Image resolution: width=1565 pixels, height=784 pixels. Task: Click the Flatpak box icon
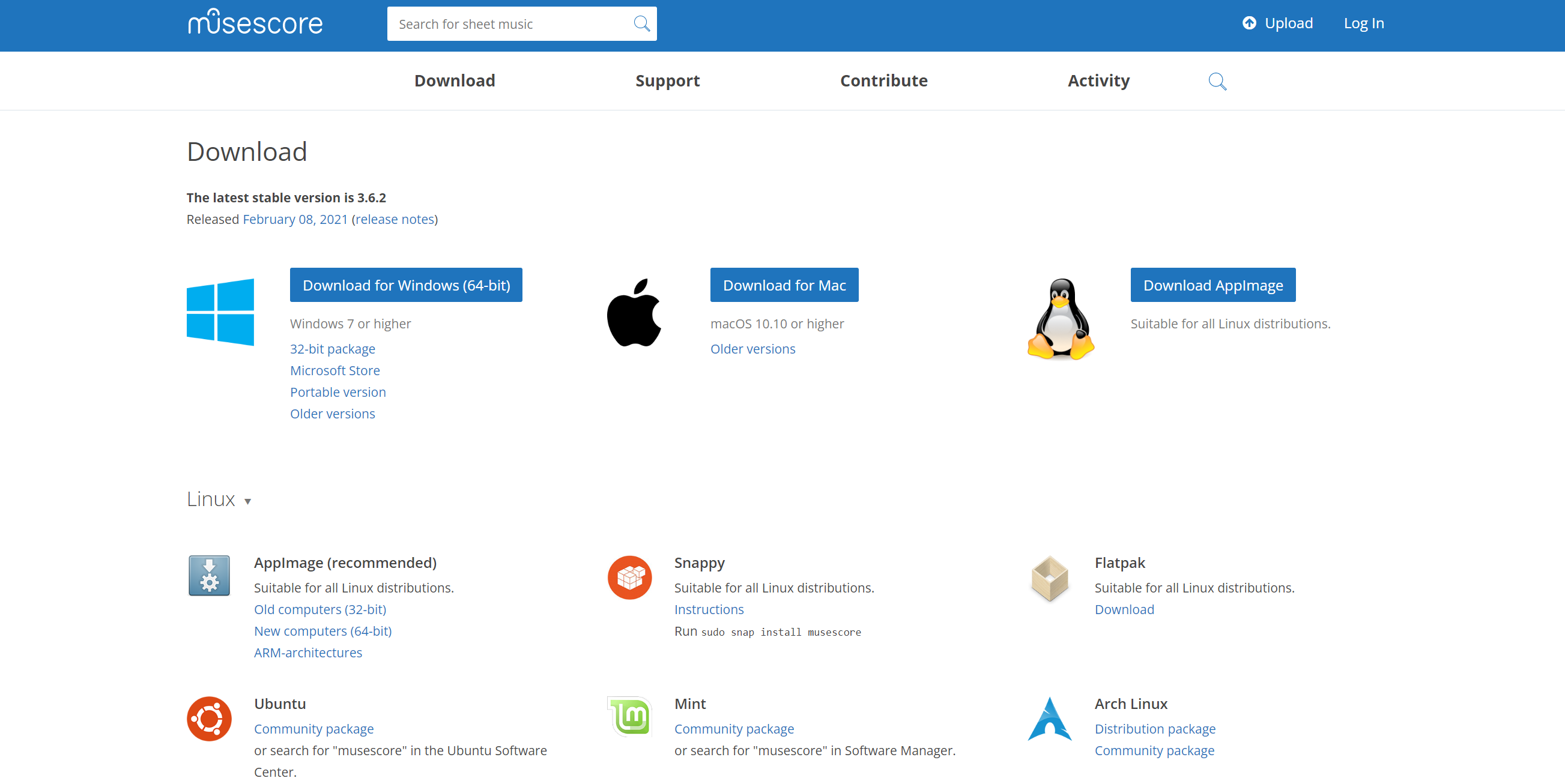coord(1049,578)
